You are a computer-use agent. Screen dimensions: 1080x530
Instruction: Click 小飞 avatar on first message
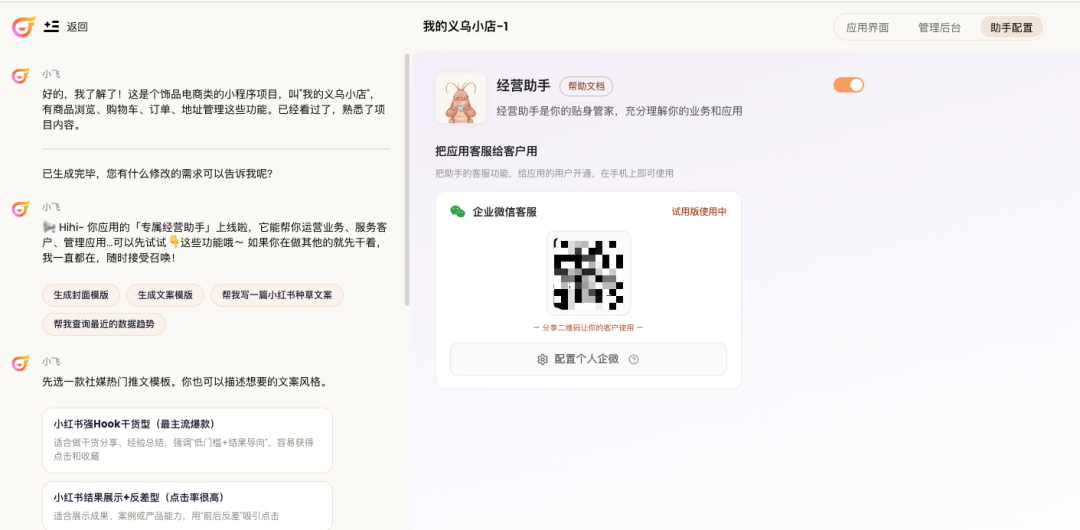pos(21,75)
